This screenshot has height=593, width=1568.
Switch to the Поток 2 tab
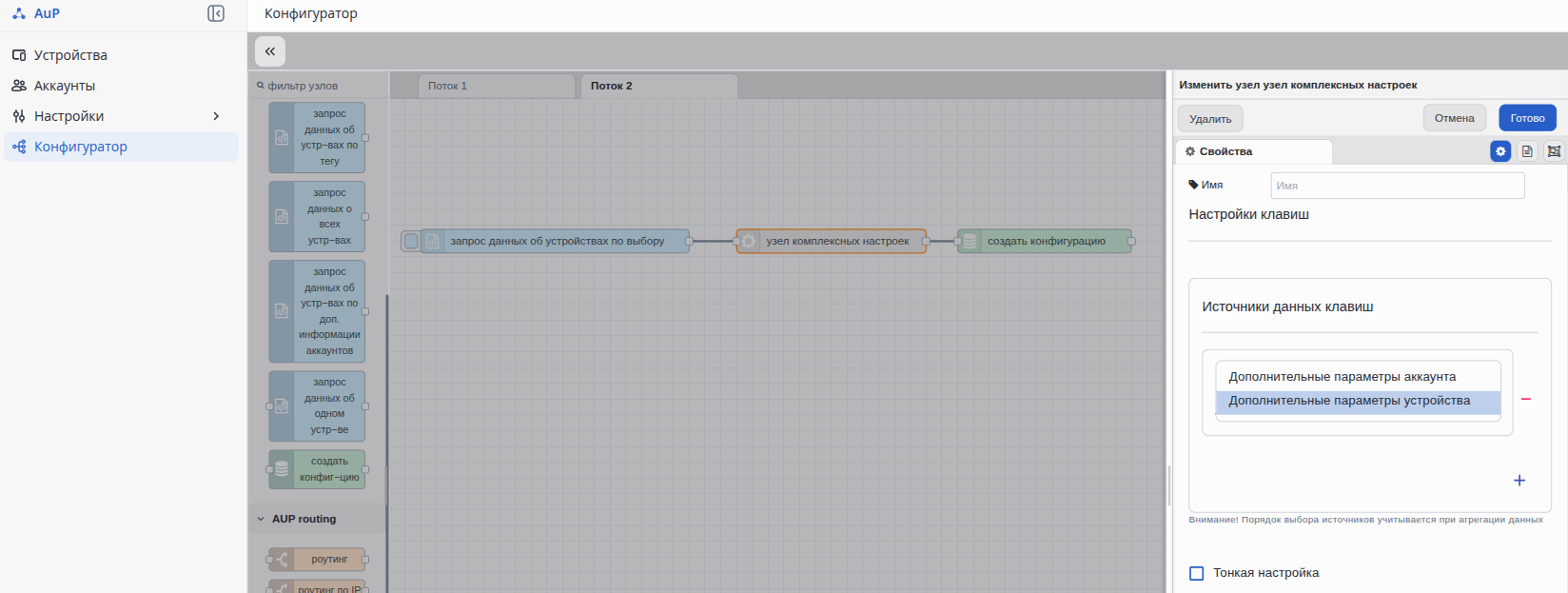[x=658, y=86]
